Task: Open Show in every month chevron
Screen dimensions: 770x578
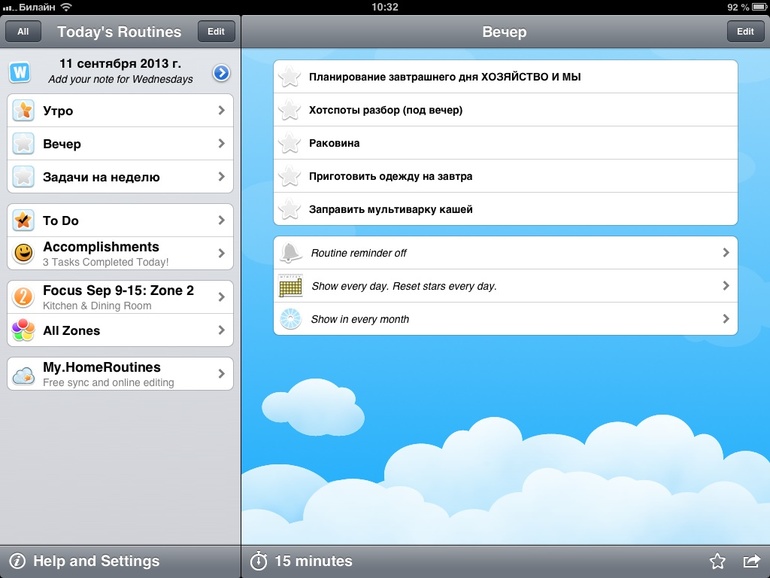Action: click(726, 319)
